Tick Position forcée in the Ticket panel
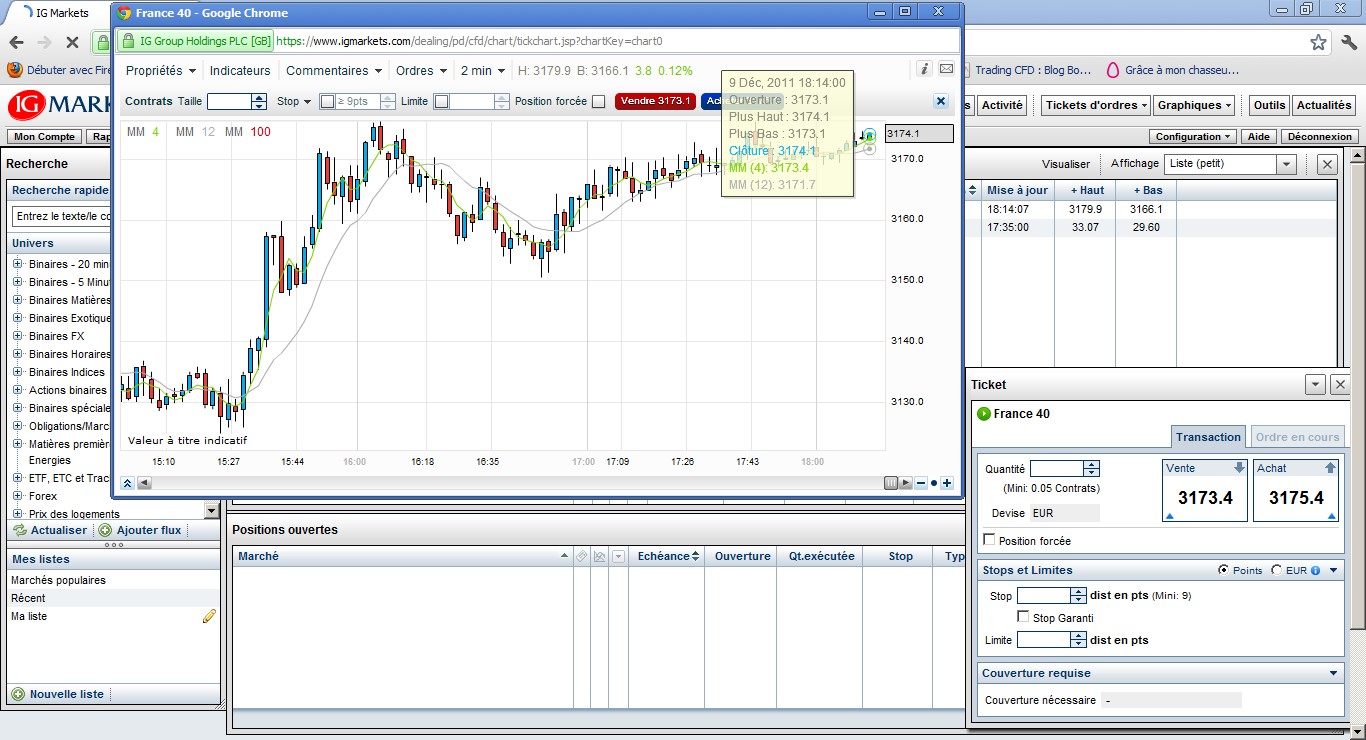The width and height of the screenshot is (1366, 740). [x=989, y=540]
